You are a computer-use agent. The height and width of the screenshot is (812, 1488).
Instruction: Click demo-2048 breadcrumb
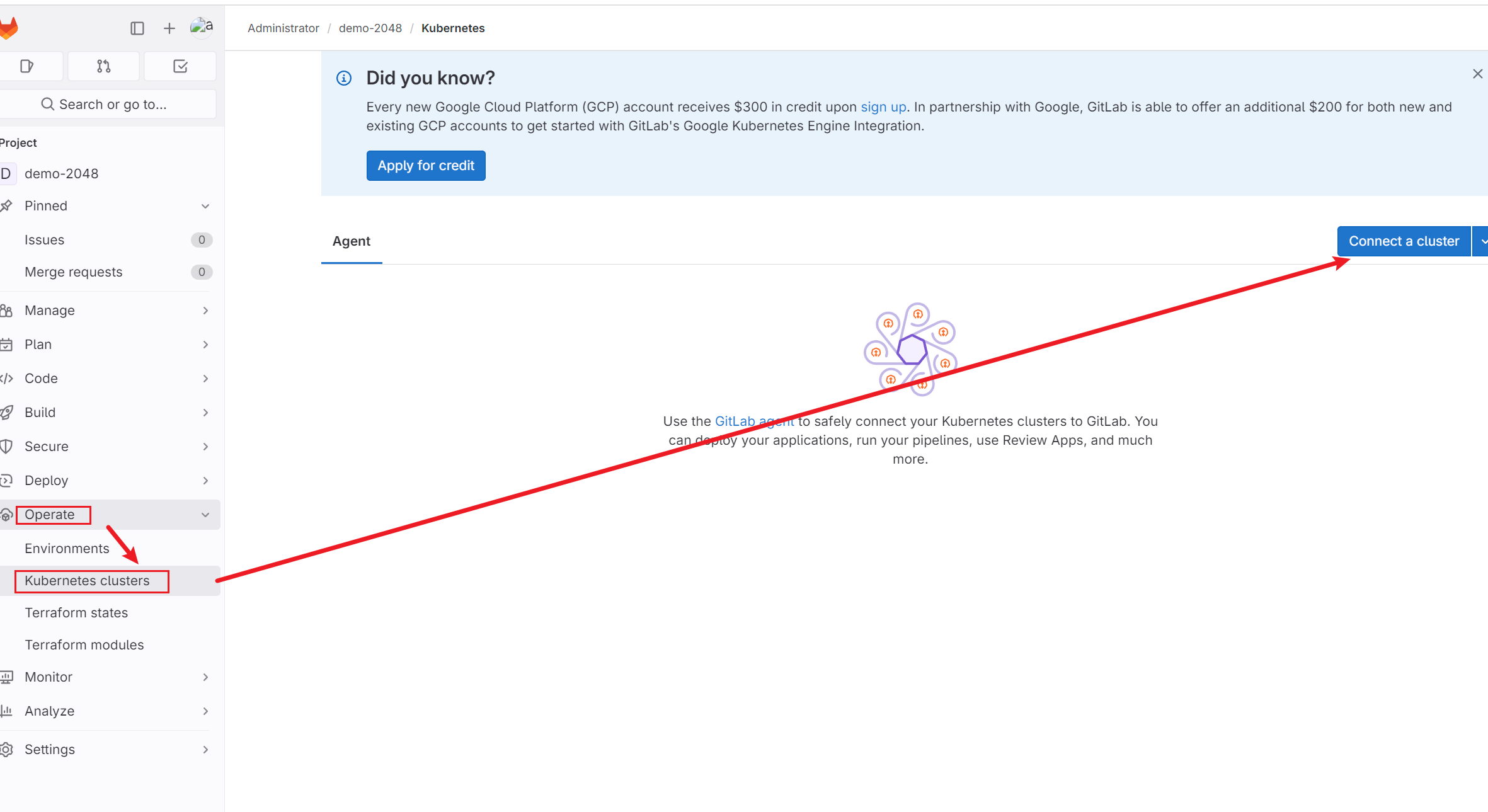[370, 28]
